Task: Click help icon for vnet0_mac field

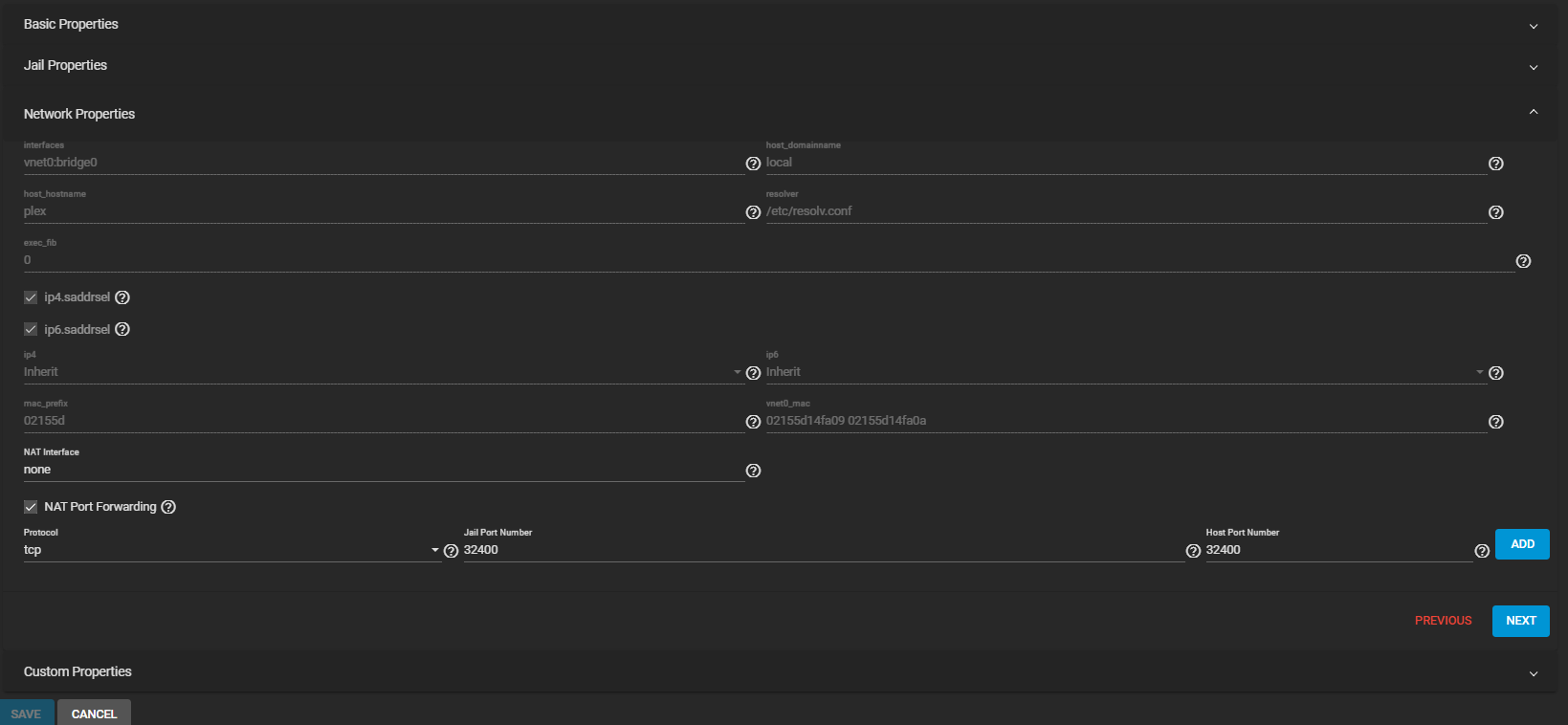Action: [x=1495, y=422]
